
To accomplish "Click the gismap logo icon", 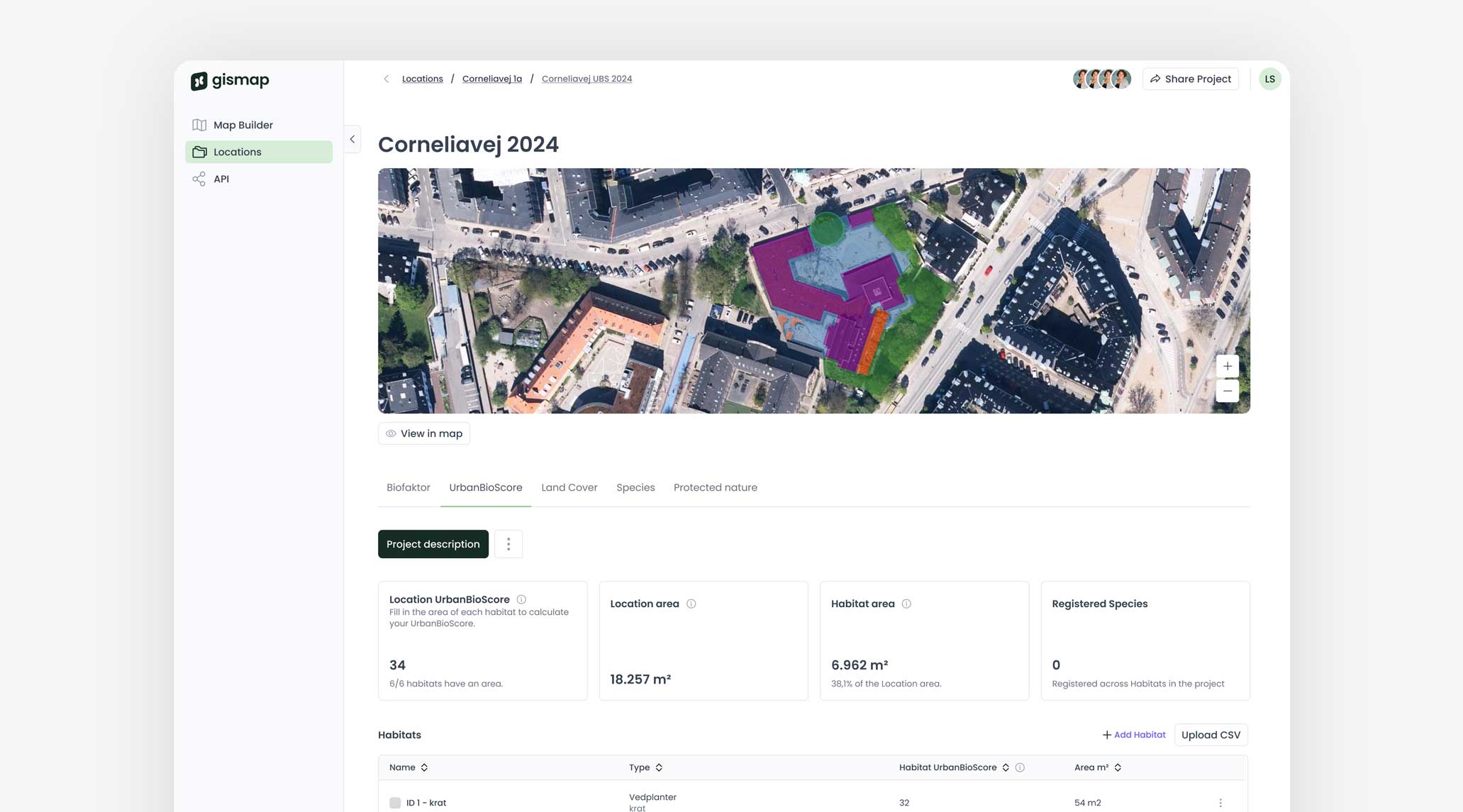I will [199, 81].
